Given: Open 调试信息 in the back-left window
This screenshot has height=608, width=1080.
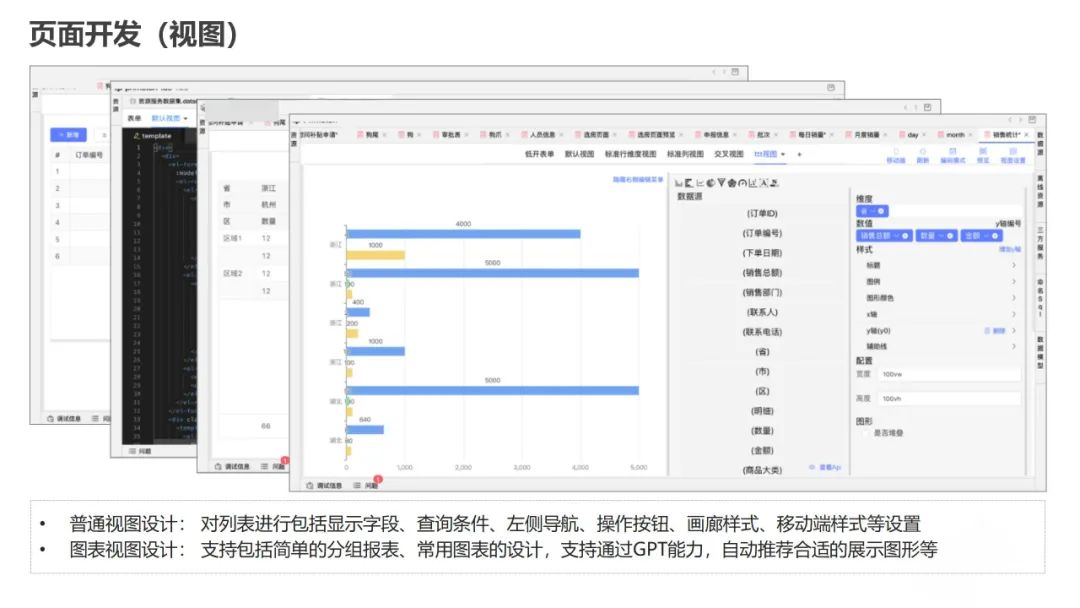Looking at the screenshot, I should coord(64,419).
